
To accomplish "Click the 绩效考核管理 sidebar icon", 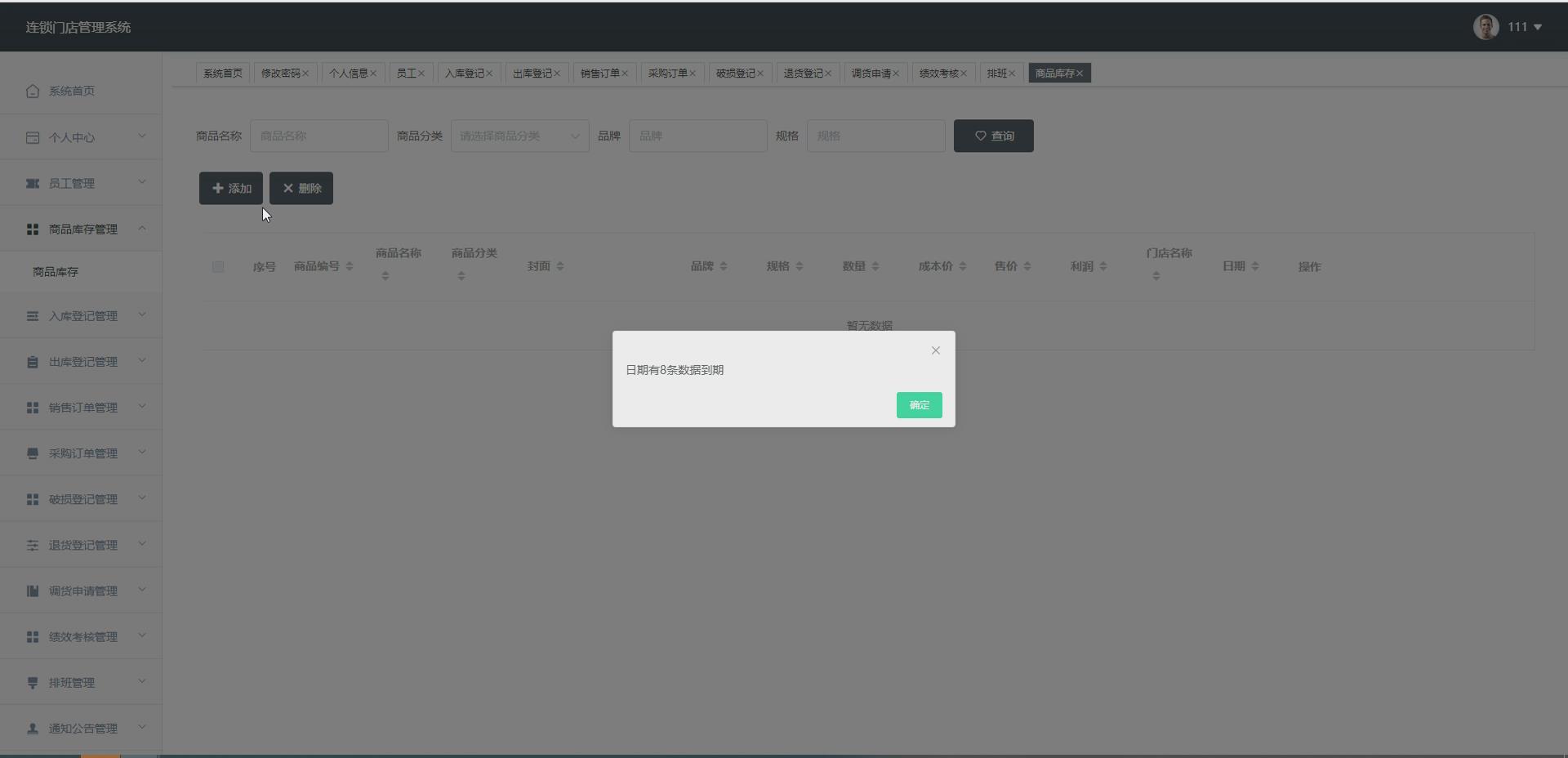I will [x=33, y=636].
